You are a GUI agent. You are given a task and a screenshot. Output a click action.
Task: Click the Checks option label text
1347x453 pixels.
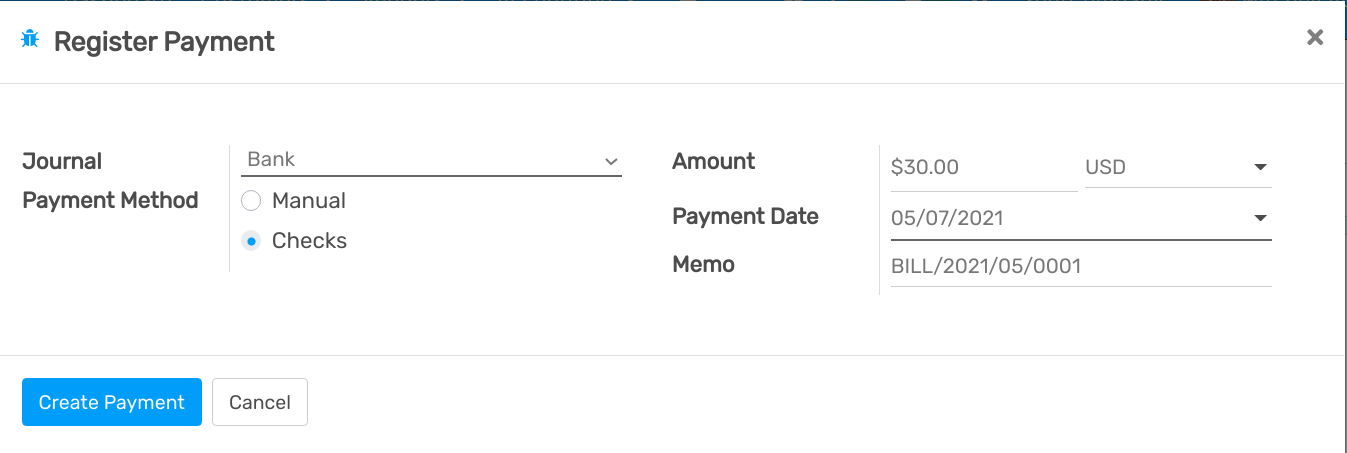[x=309, y=241]
